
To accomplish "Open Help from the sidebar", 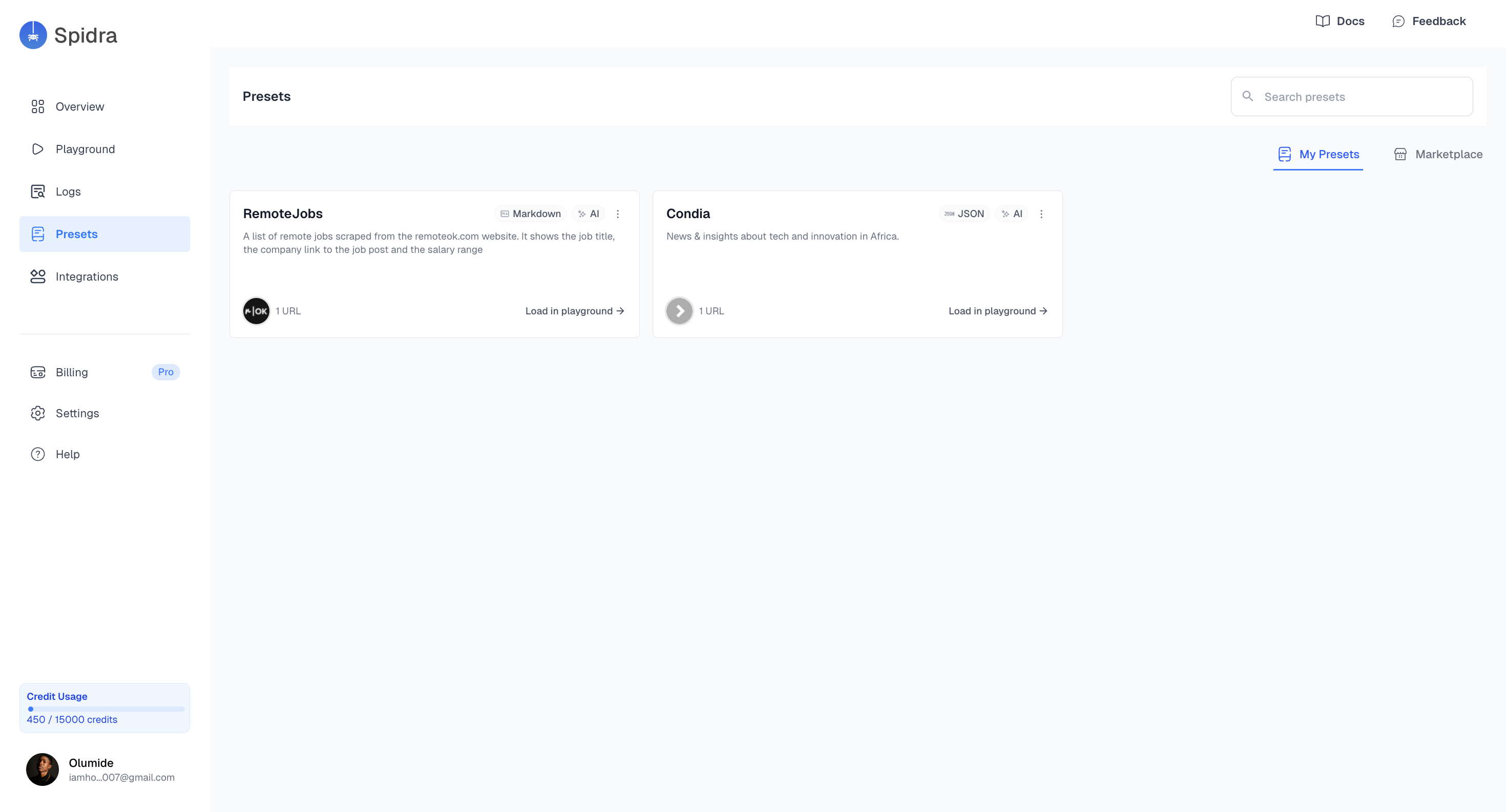I will [x=67, y=454].
